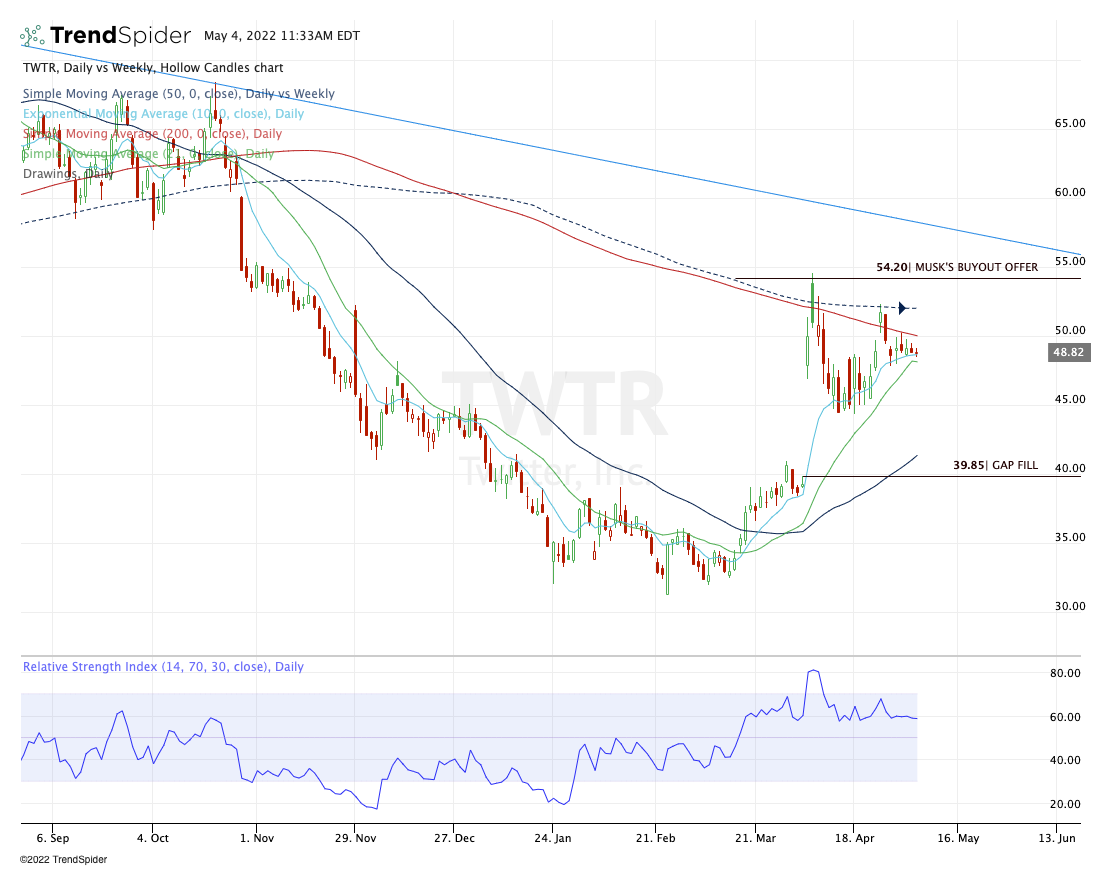Click the 60.00 price axis label
Image resolution: width=1111 pixels, height=869 pixels.
[1070, 192]
